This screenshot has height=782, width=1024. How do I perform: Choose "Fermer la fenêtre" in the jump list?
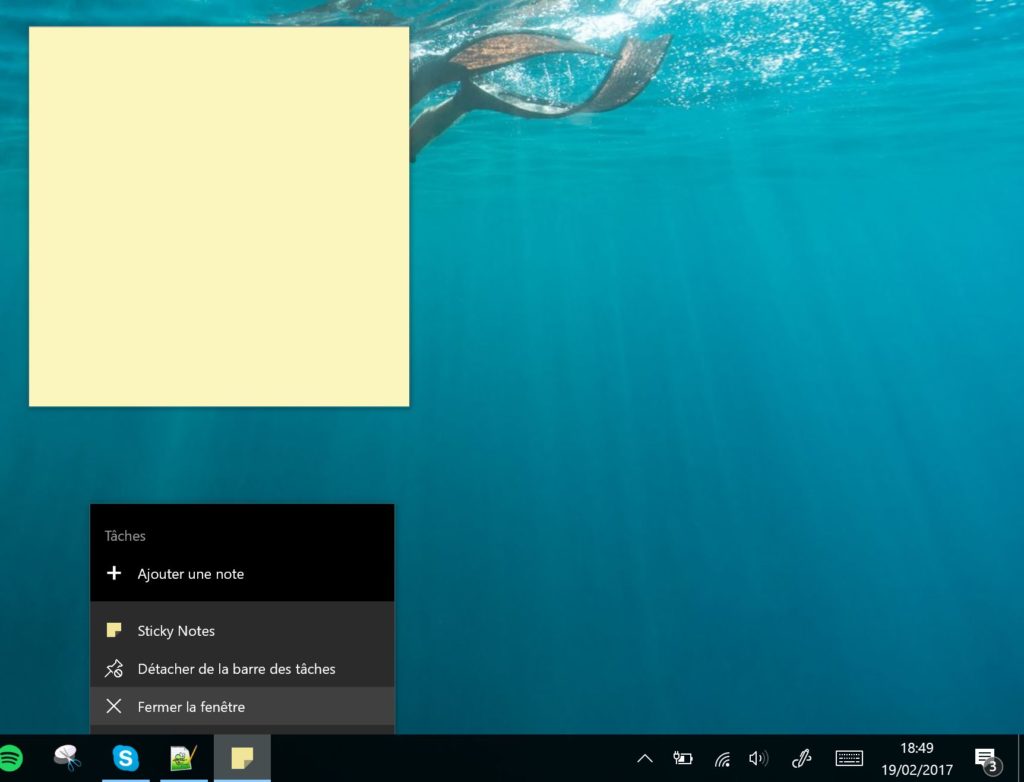click(x=191, y=707)
